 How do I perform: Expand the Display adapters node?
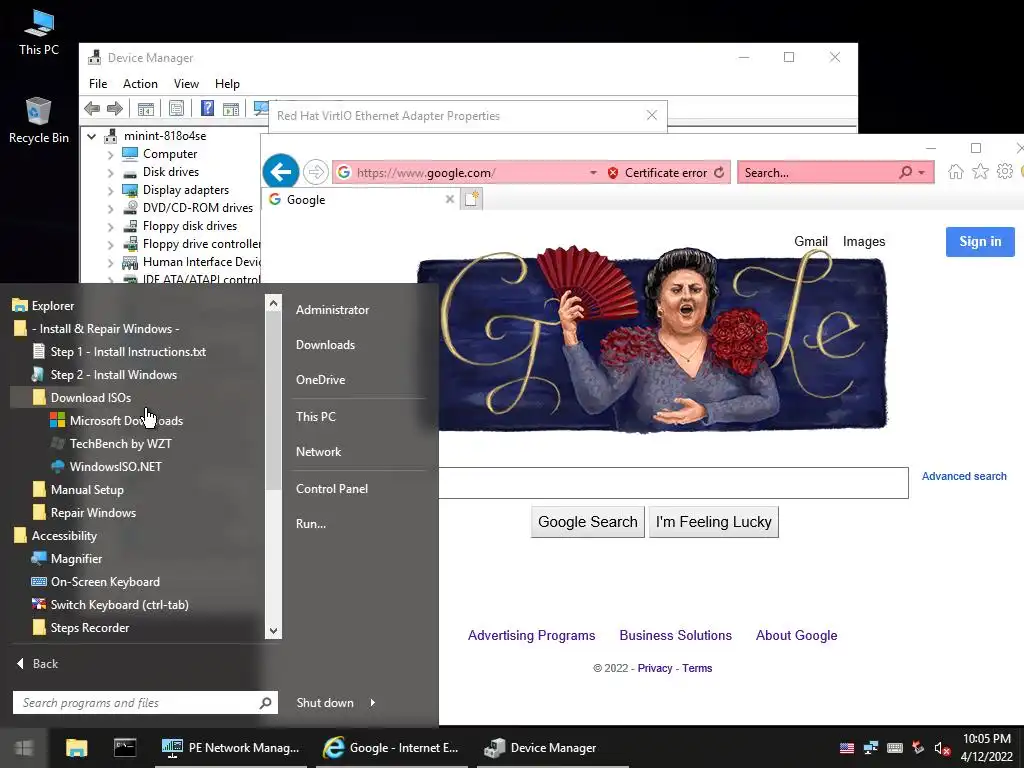[110, 191]
